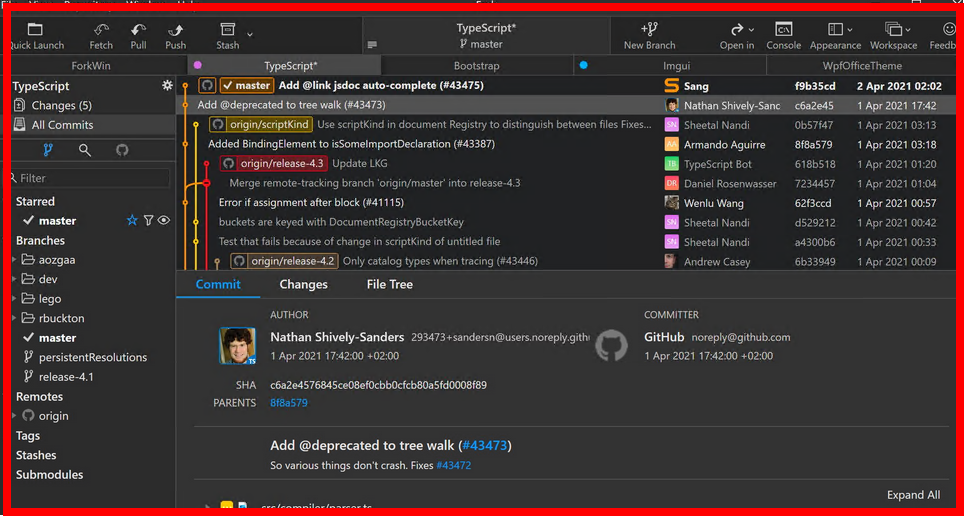The image size is (964, 516).
Task: Click the origin/release-4.3 branch badge
Action: [274, 164]
